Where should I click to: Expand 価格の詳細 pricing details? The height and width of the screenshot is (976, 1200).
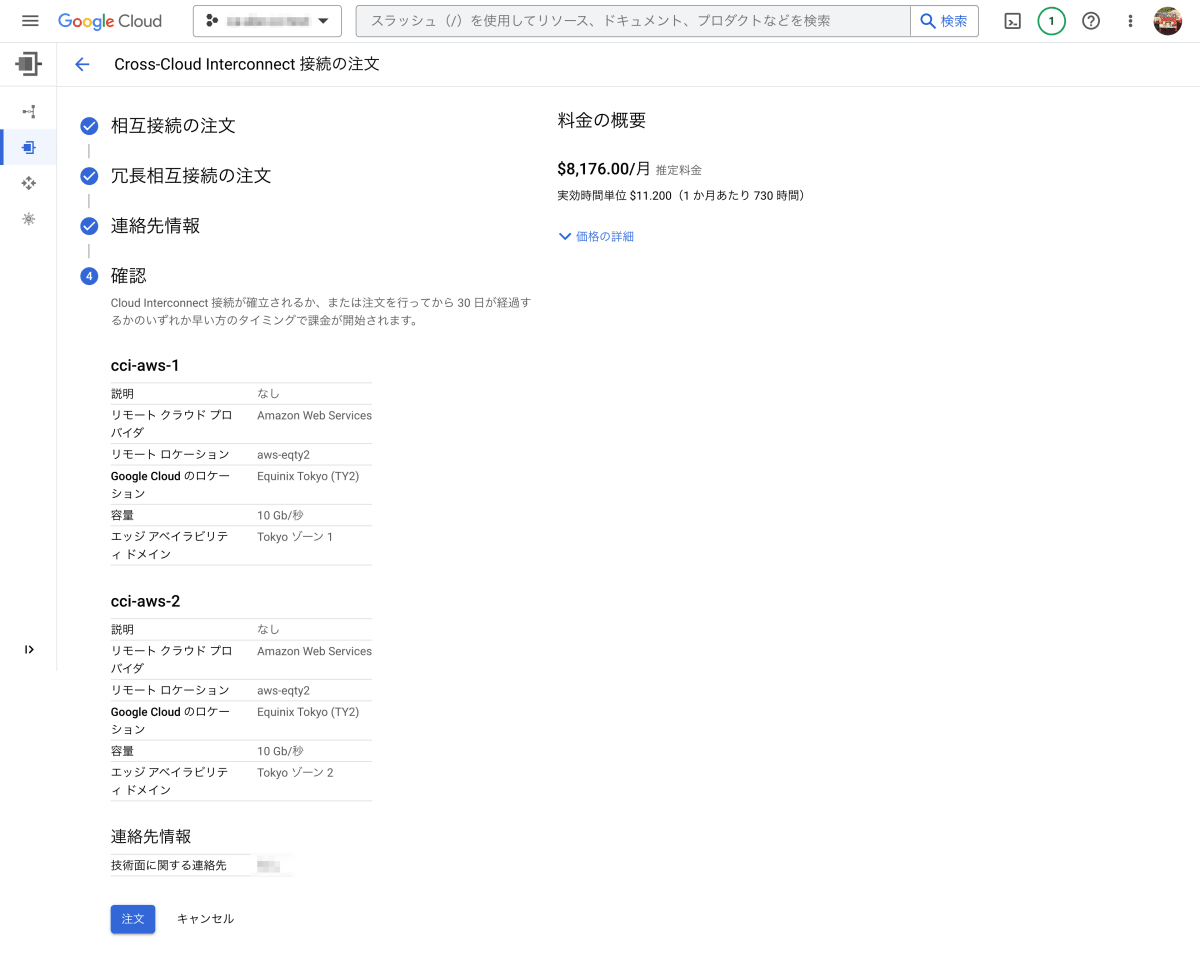tap(596, 237)
